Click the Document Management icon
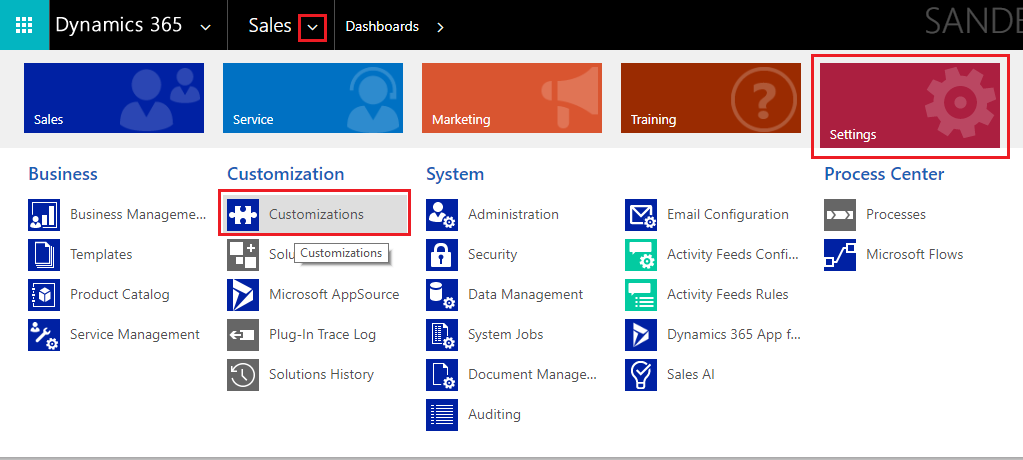1023x460 pixels. coord(442,375)
